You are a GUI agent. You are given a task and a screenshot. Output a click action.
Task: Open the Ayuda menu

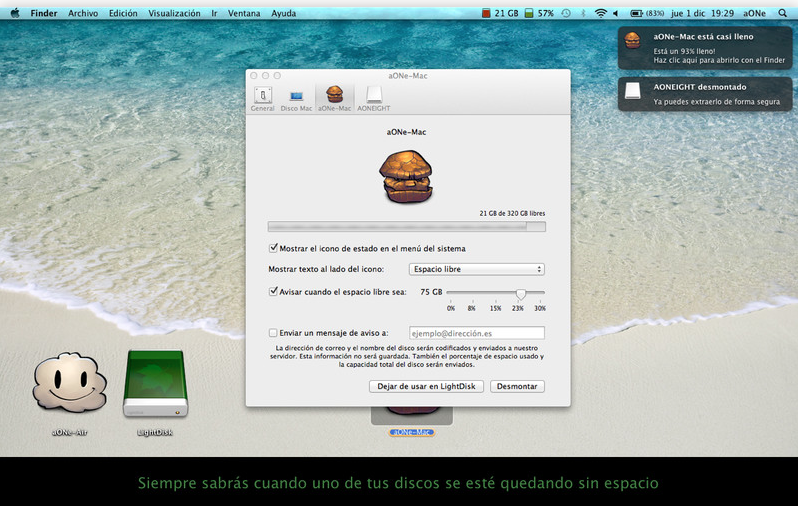point(283,13)
